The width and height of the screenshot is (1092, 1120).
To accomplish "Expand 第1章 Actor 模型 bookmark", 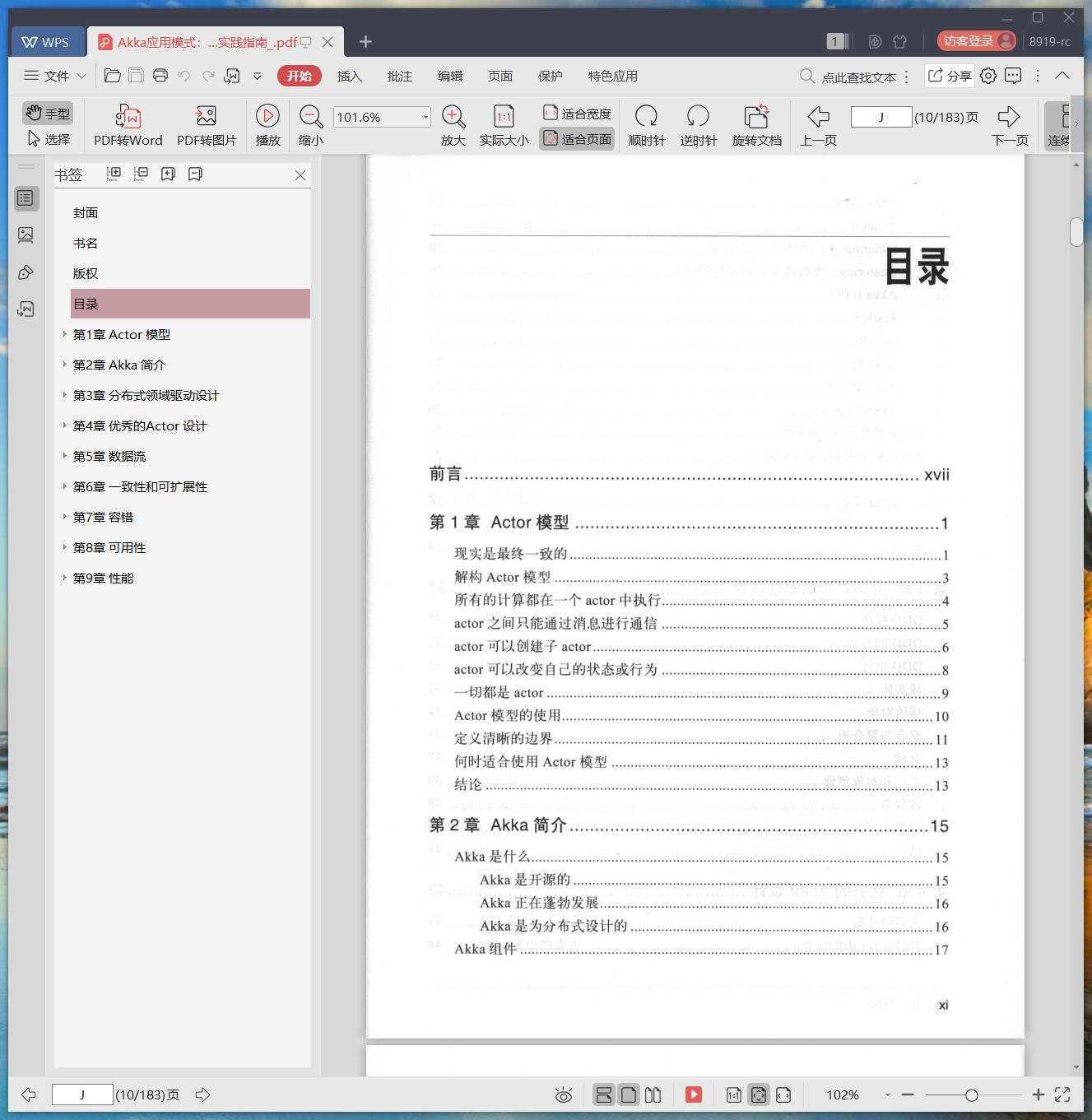I will 65,333.
